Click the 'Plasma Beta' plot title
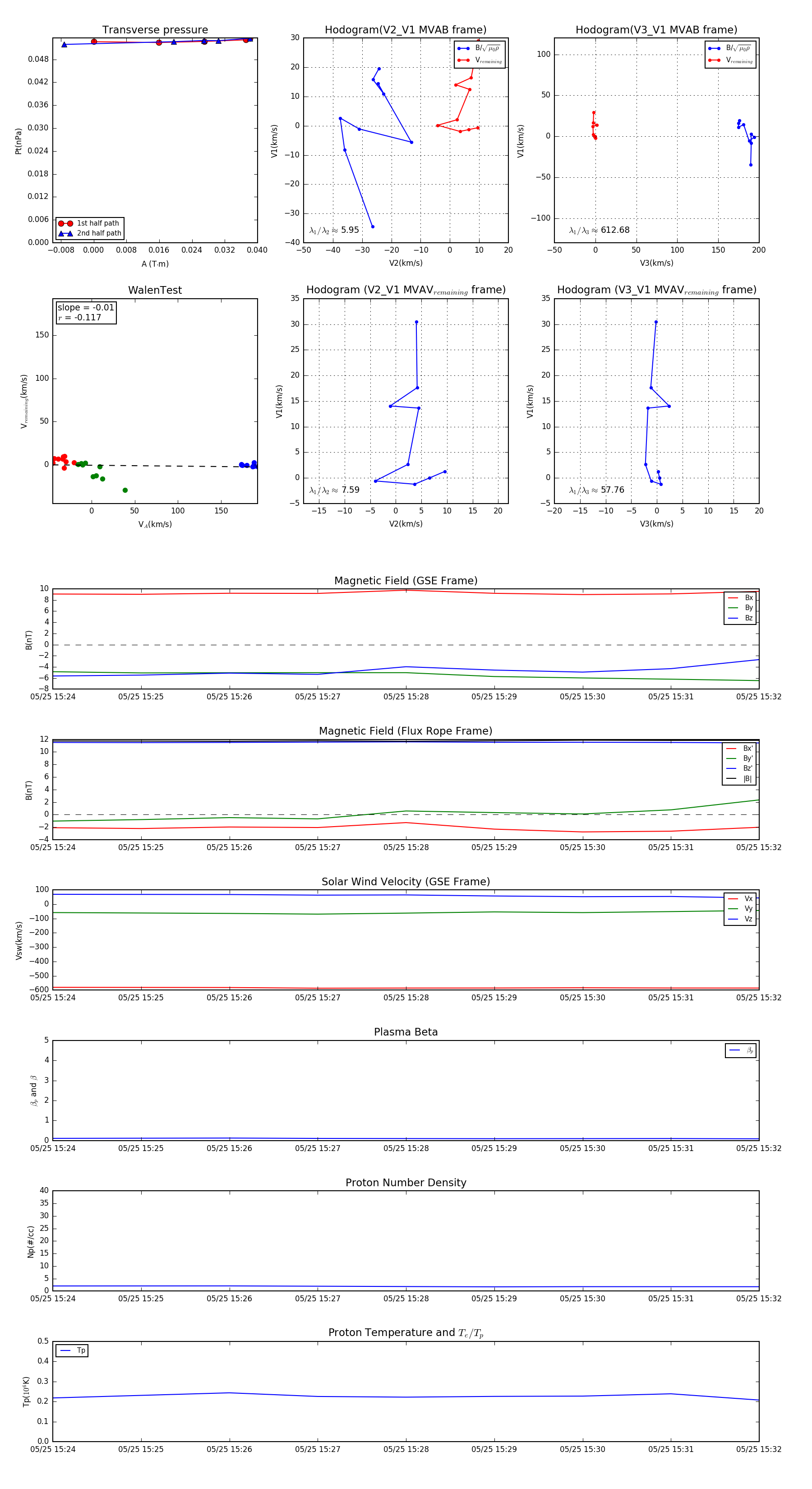 coord(406,1032)
